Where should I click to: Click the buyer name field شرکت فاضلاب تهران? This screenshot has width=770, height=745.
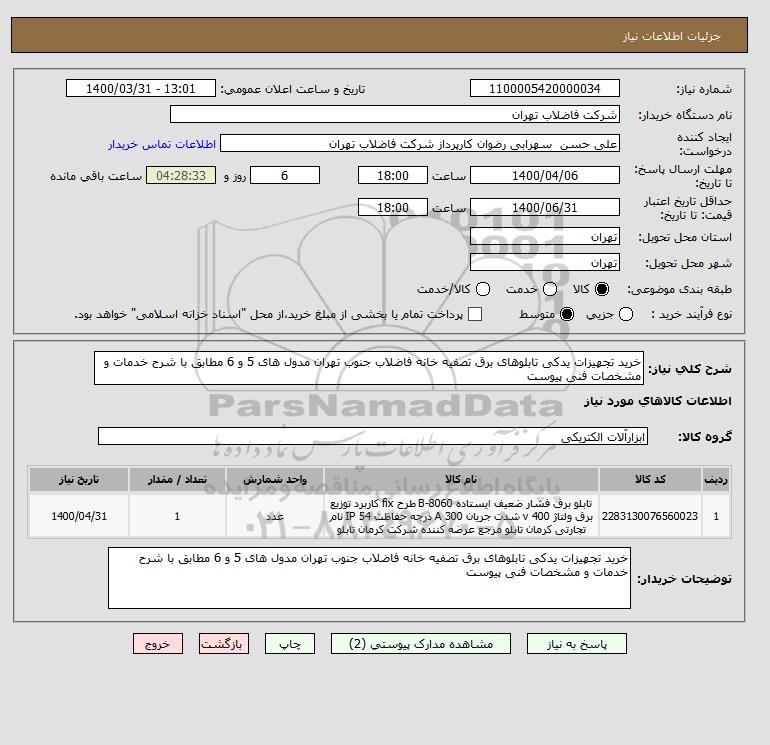tap(395, 114)
